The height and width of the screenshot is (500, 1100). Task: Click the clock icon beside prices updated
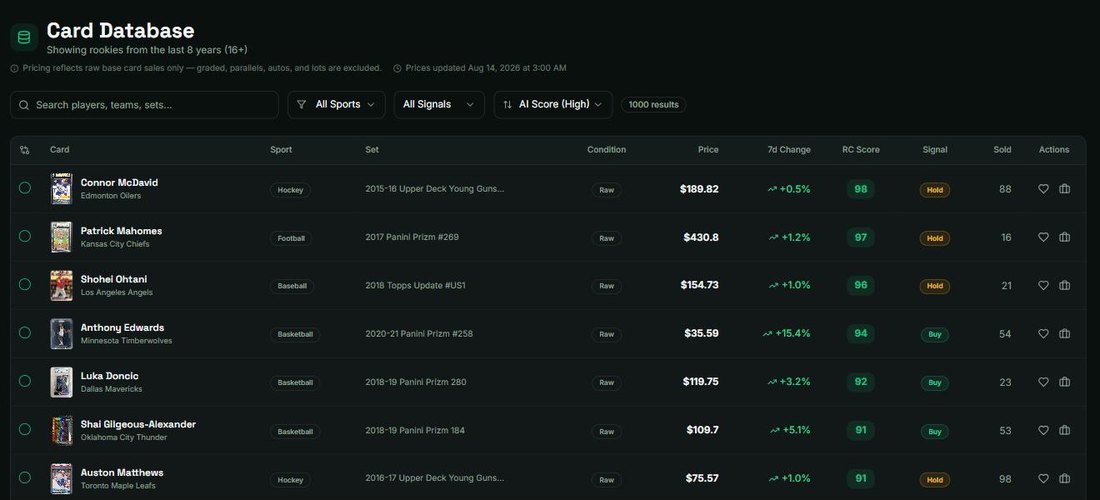(x=397, y=69)
